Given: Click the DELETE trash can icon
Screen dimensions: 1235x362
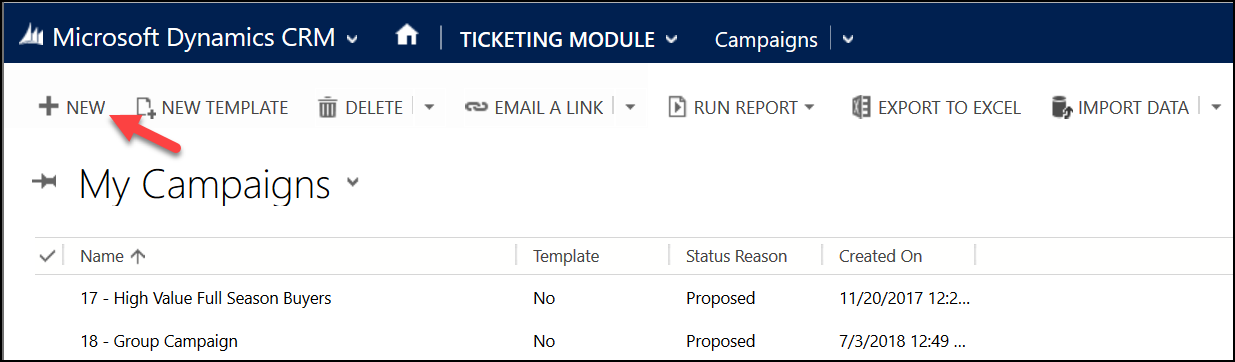Looking at the screenshot, I should (x=328, y=108).
